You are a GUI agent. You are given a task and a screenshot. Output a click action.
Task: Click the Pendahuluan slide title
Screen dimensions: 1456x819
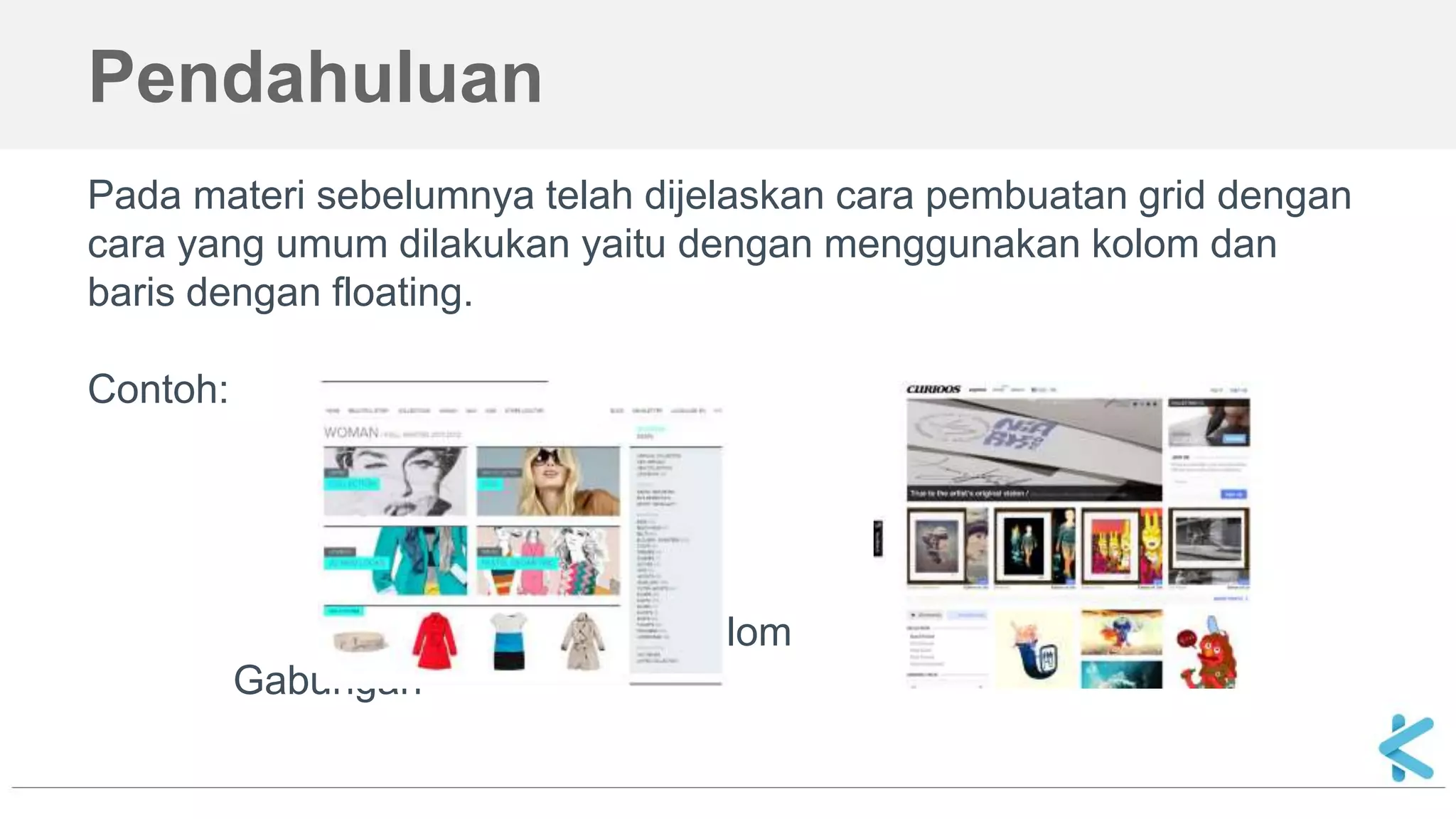[316, 77]
